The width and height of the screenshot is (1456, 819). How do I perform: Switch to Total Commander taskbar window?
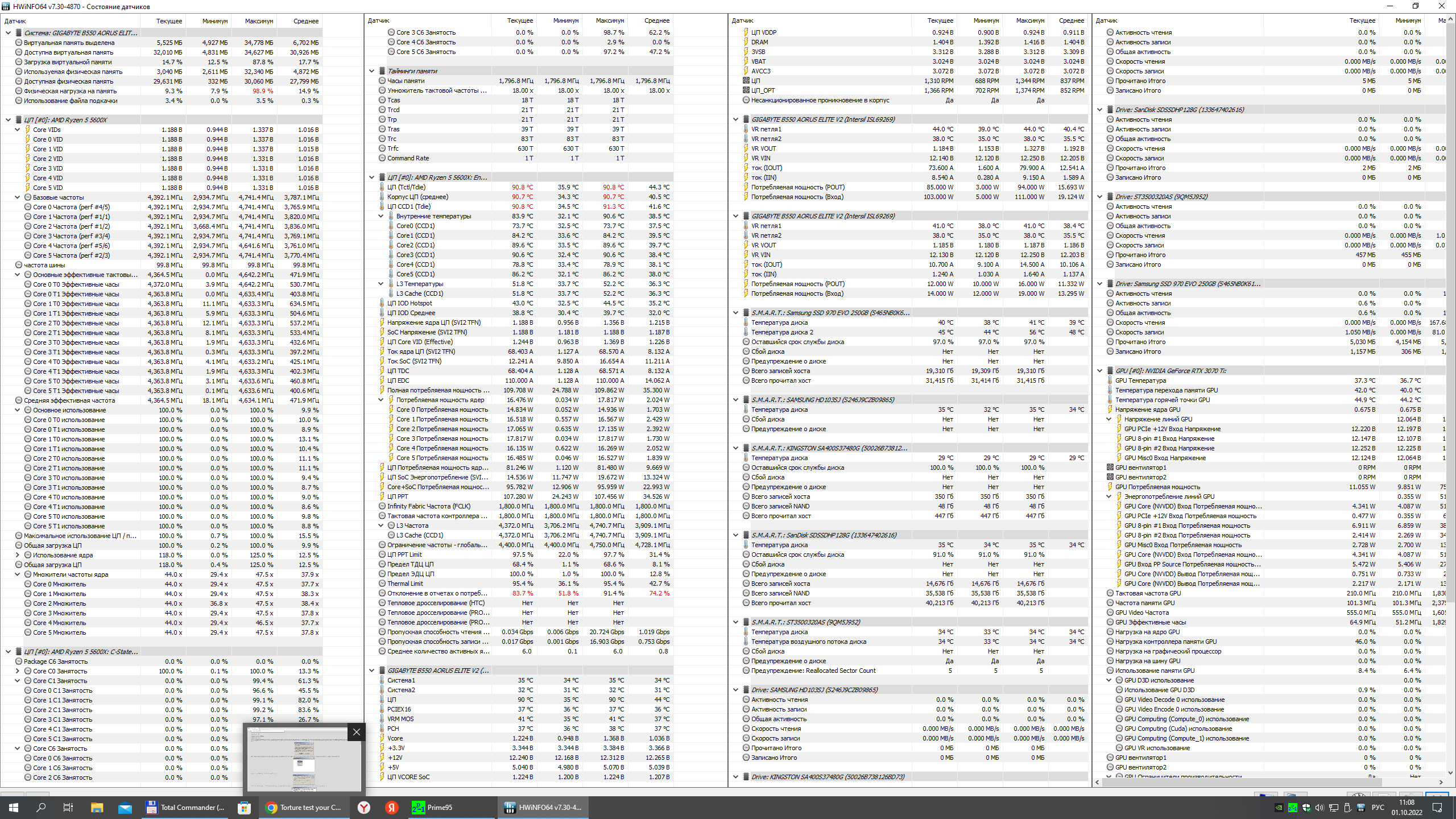pos(185,808)
